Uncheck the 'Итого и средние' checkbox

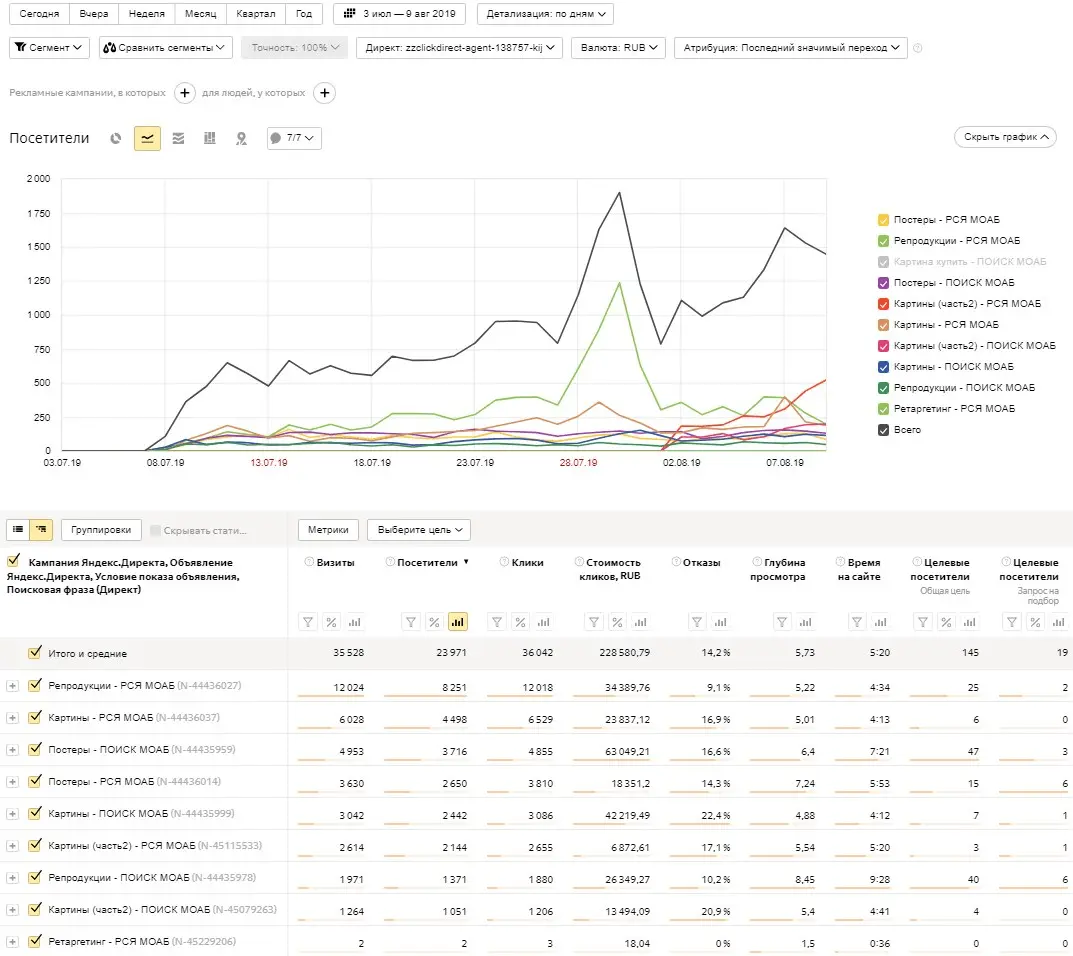coord(35,653)
